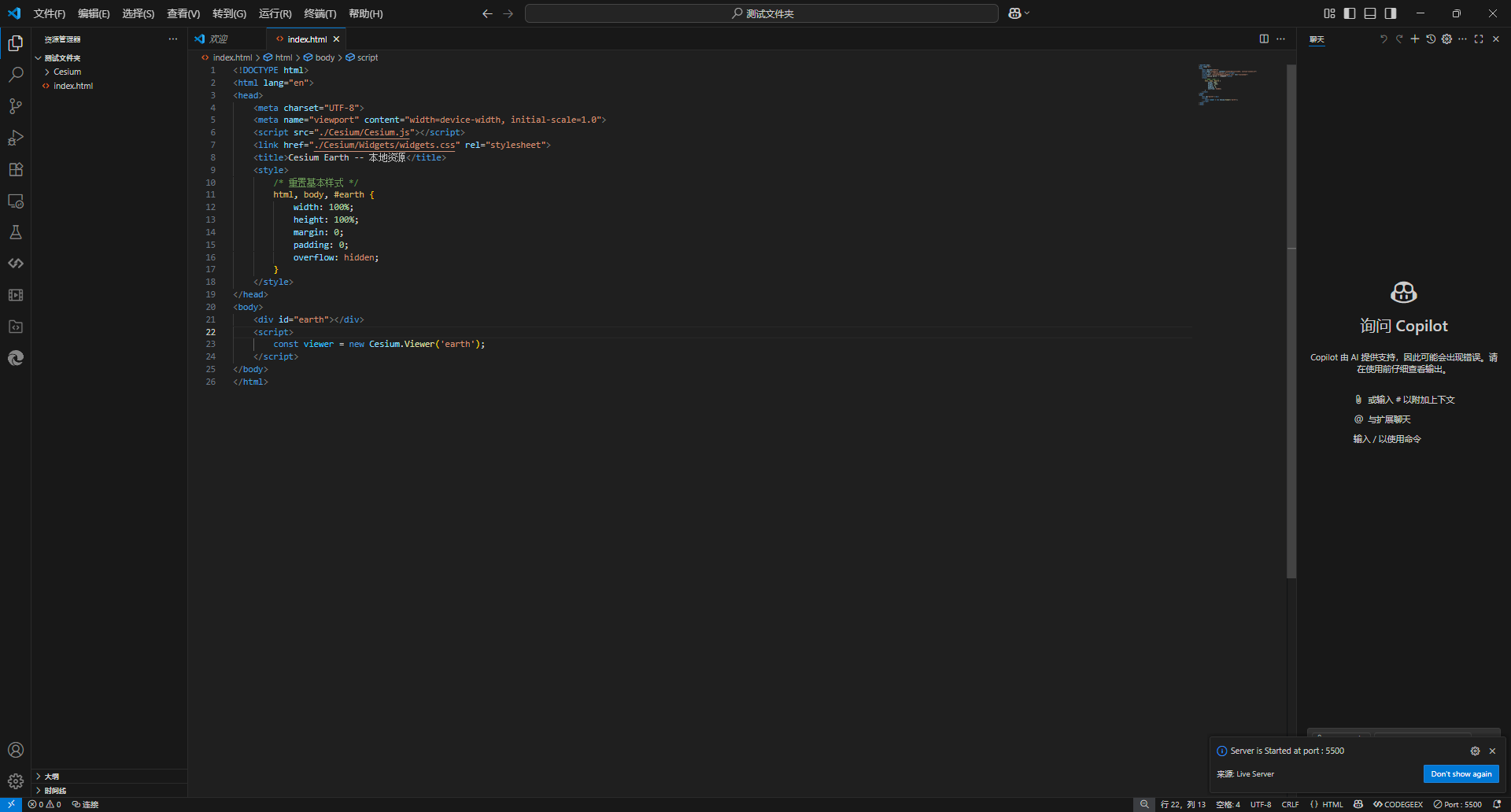This screenshot has height=812, width=1511.
Task: Open the Testing flask icon view
Action: point(16,232)
